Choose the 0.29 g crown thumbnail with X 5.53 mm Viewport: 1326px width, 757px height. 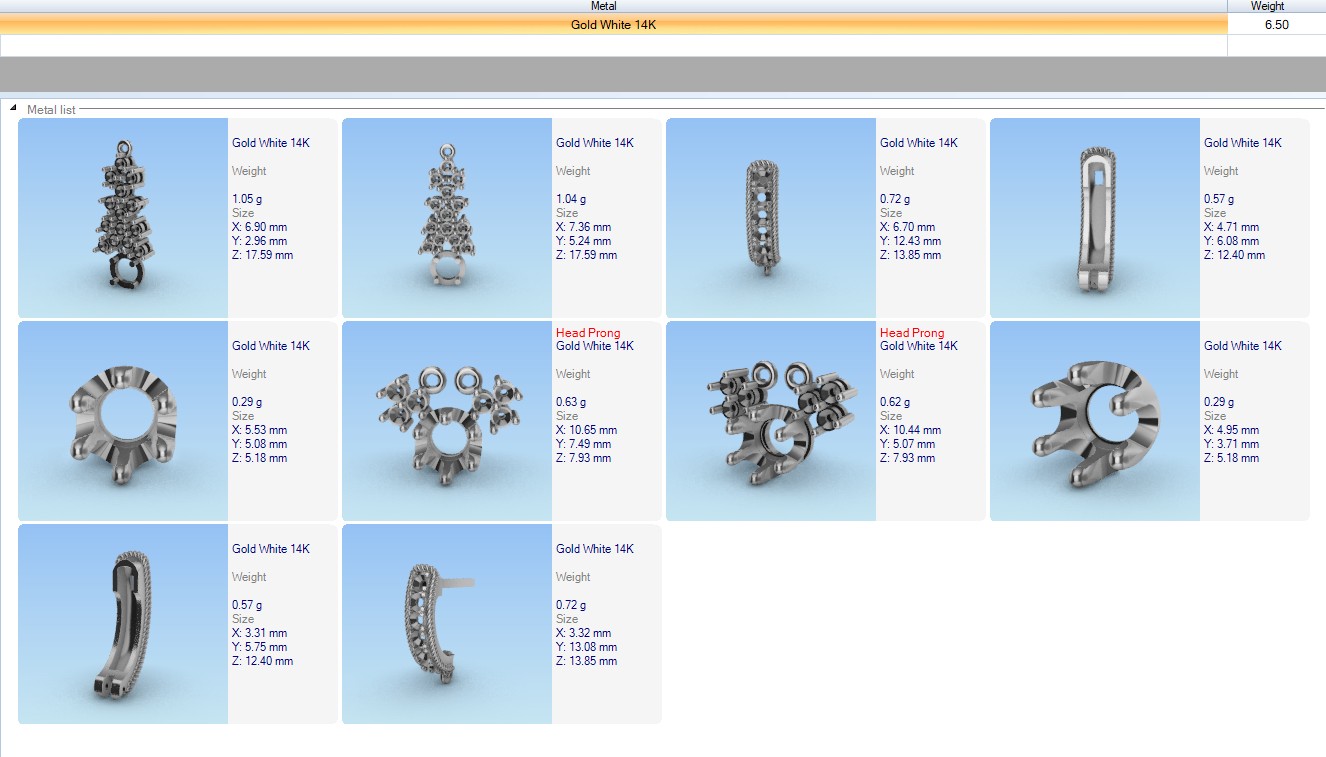point(123,421)
